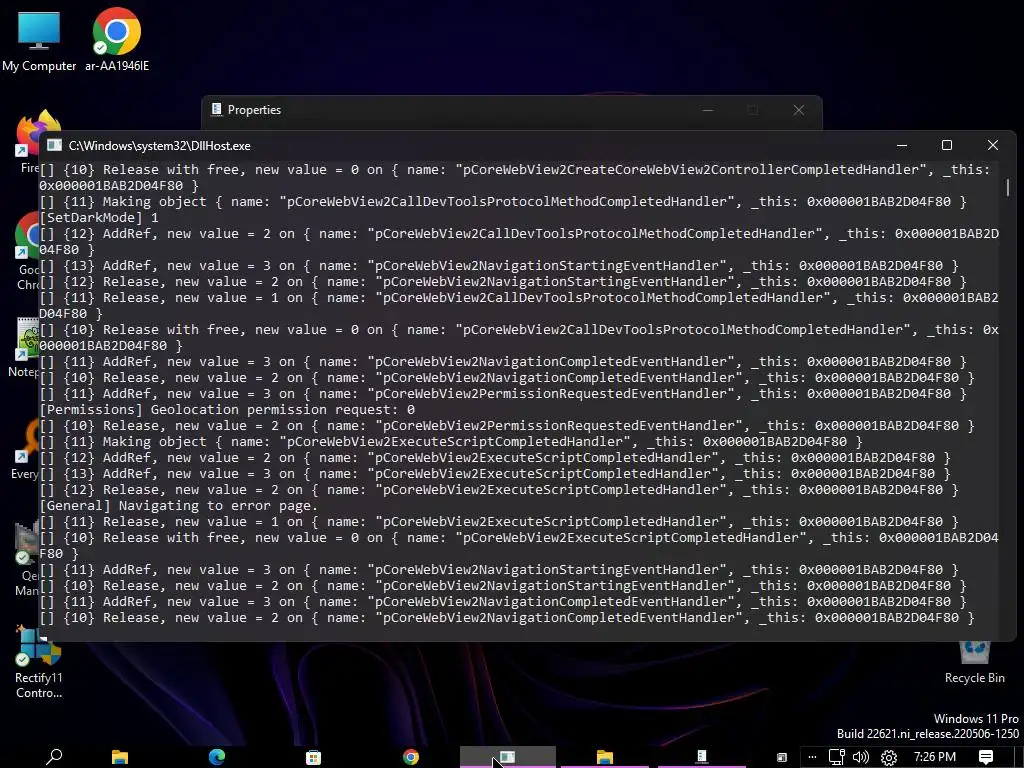Show hidden tray icons overflow
Image resolution: width=1024 pixels, height=768 pixels.
click(812, 757)
